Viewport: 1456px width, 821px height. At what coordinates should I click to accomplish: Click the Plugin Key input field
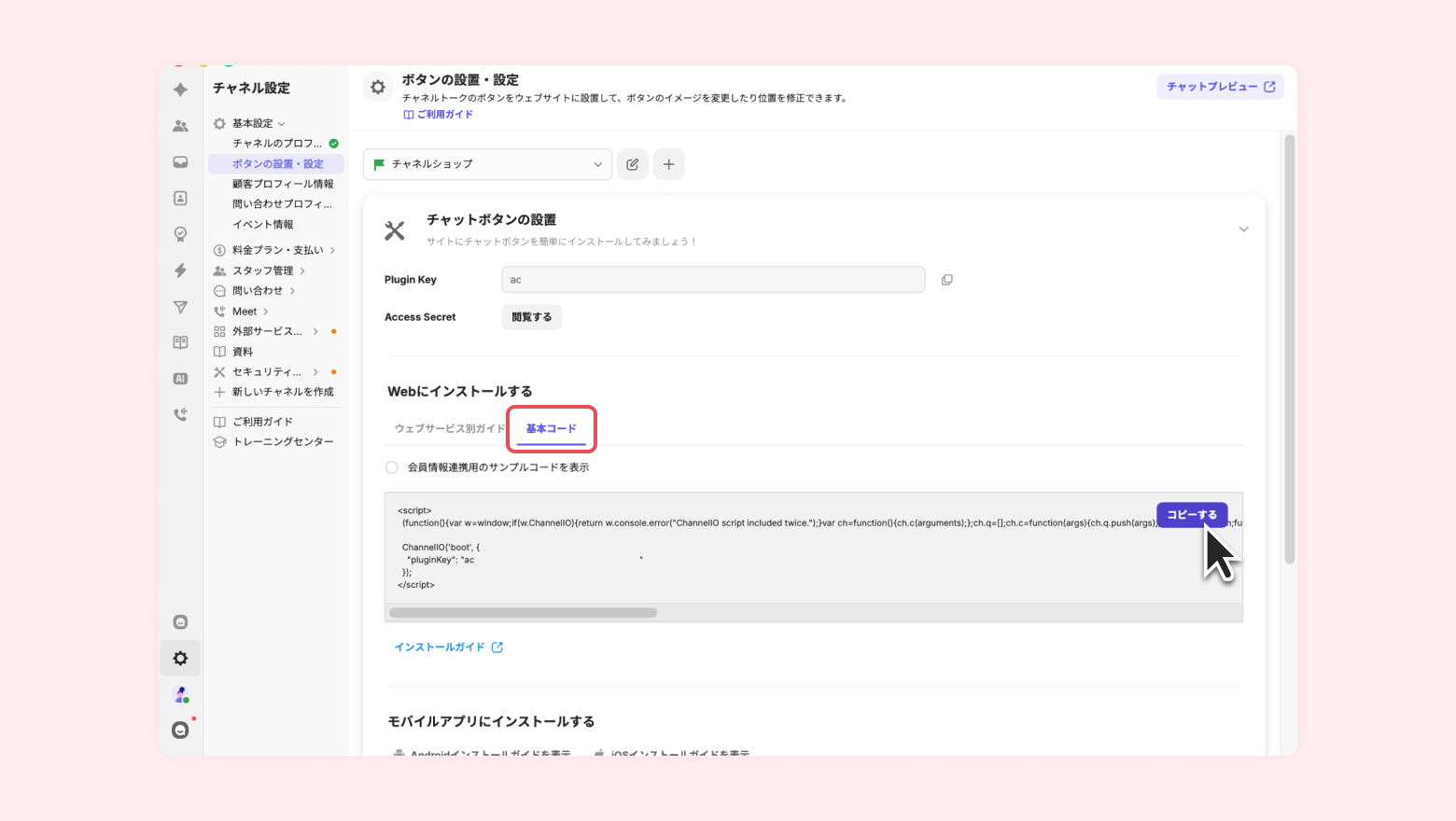713,280
